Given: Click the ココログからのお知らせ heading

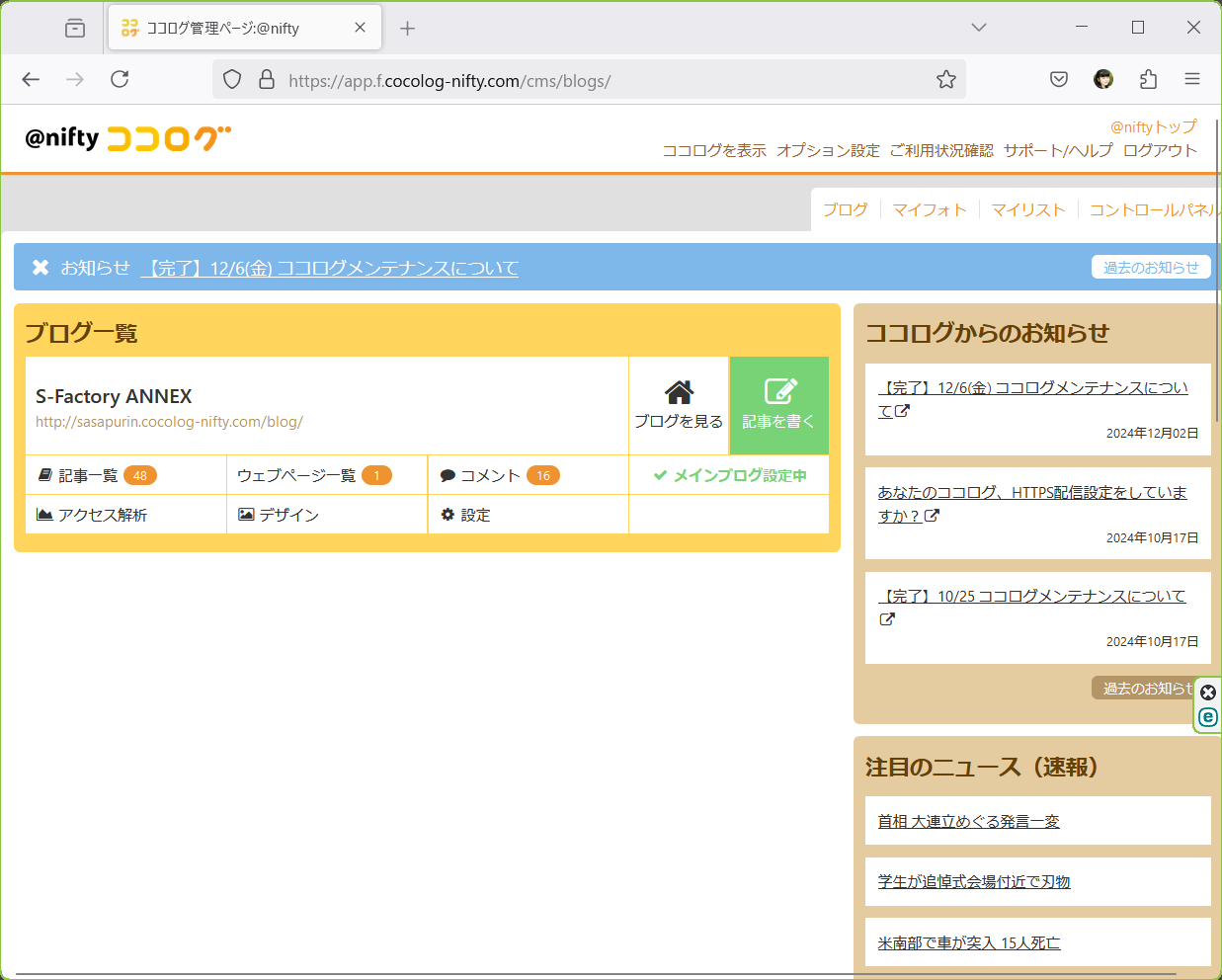Looking at the screenshot, I should click(988, 333).
